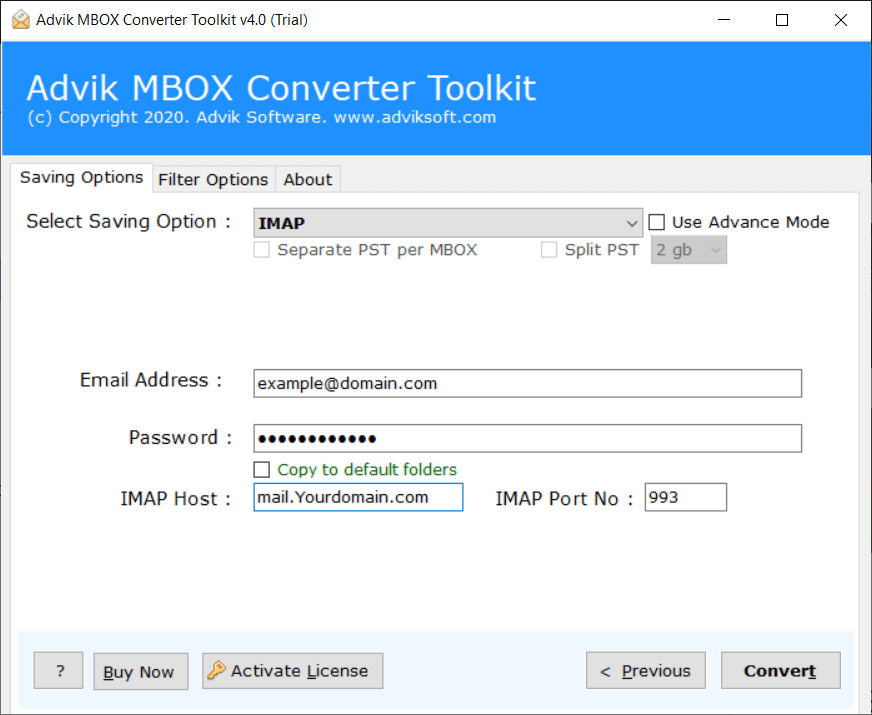Open the About tab
Screen dimensions: 872x715
308,180
